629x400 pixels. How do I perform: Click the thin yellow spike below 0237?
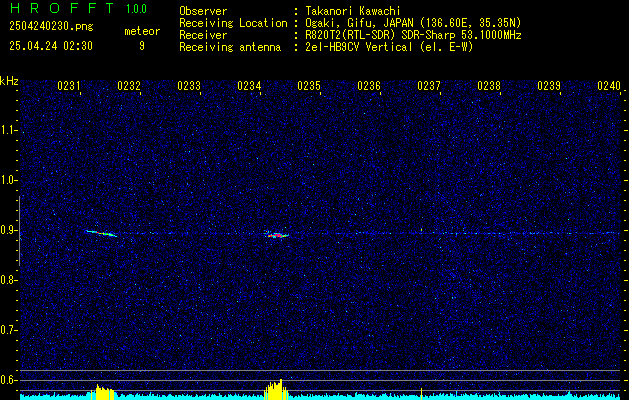pyautogui.click(x=421, y=394)
